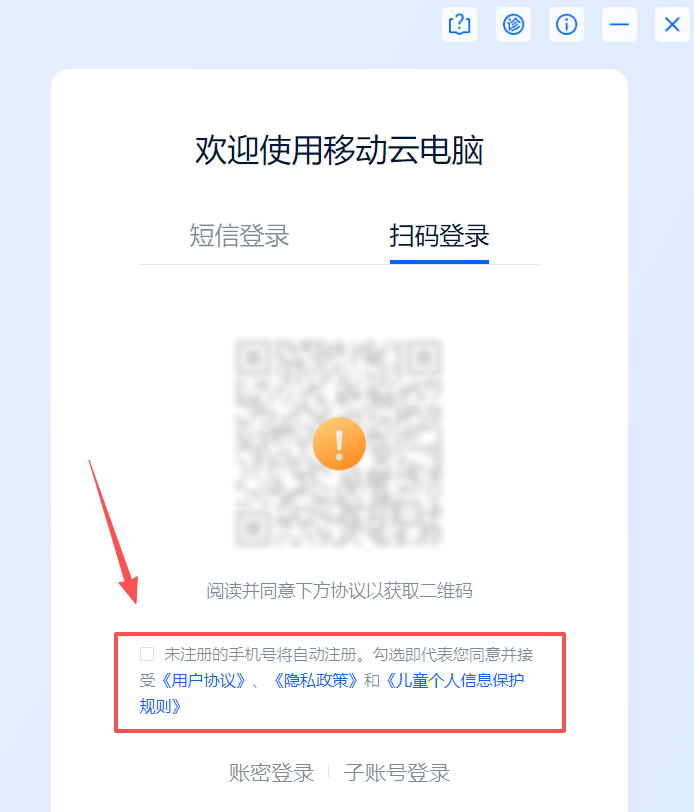Open the help guide question-mark book icon
This screenshot has height=812, width=694.
tap(459, 24)
